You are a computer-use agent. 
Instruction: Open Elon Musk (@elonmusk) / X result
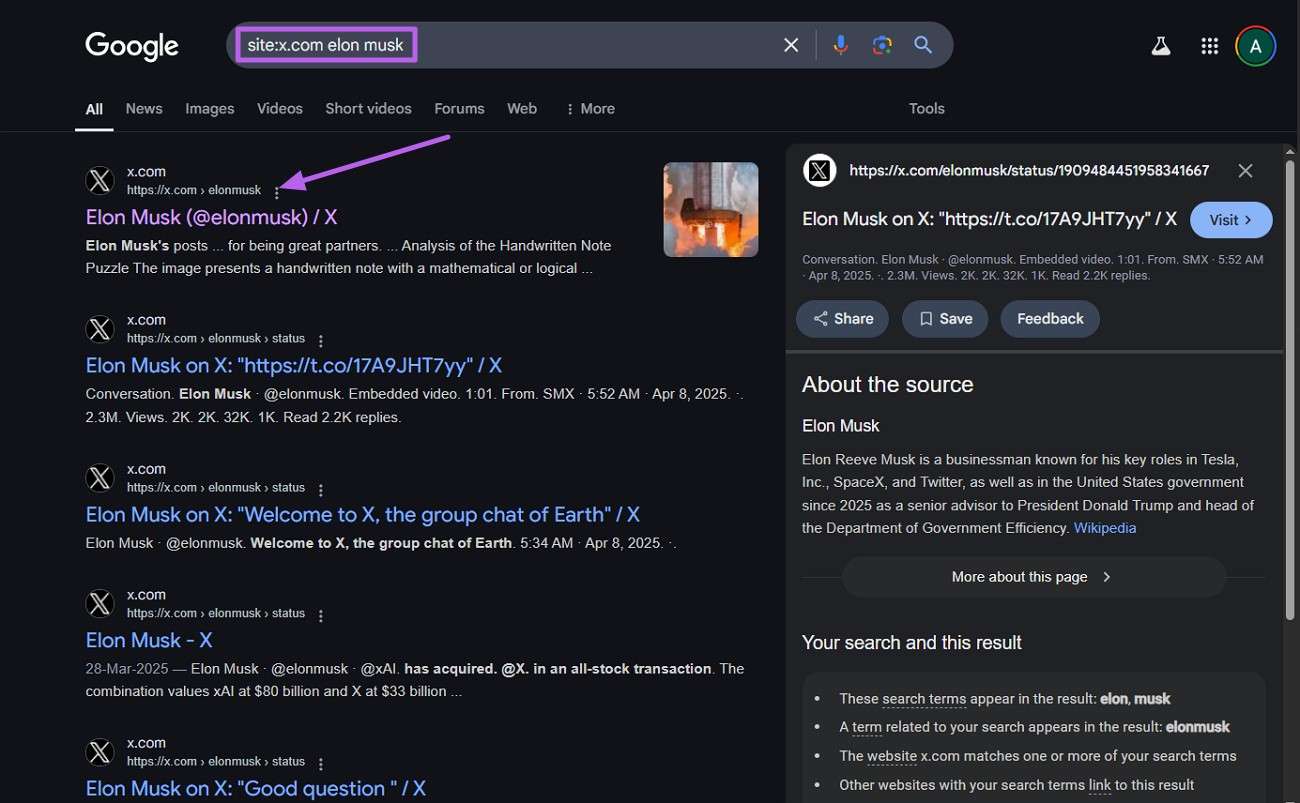[x=211, y=217]
